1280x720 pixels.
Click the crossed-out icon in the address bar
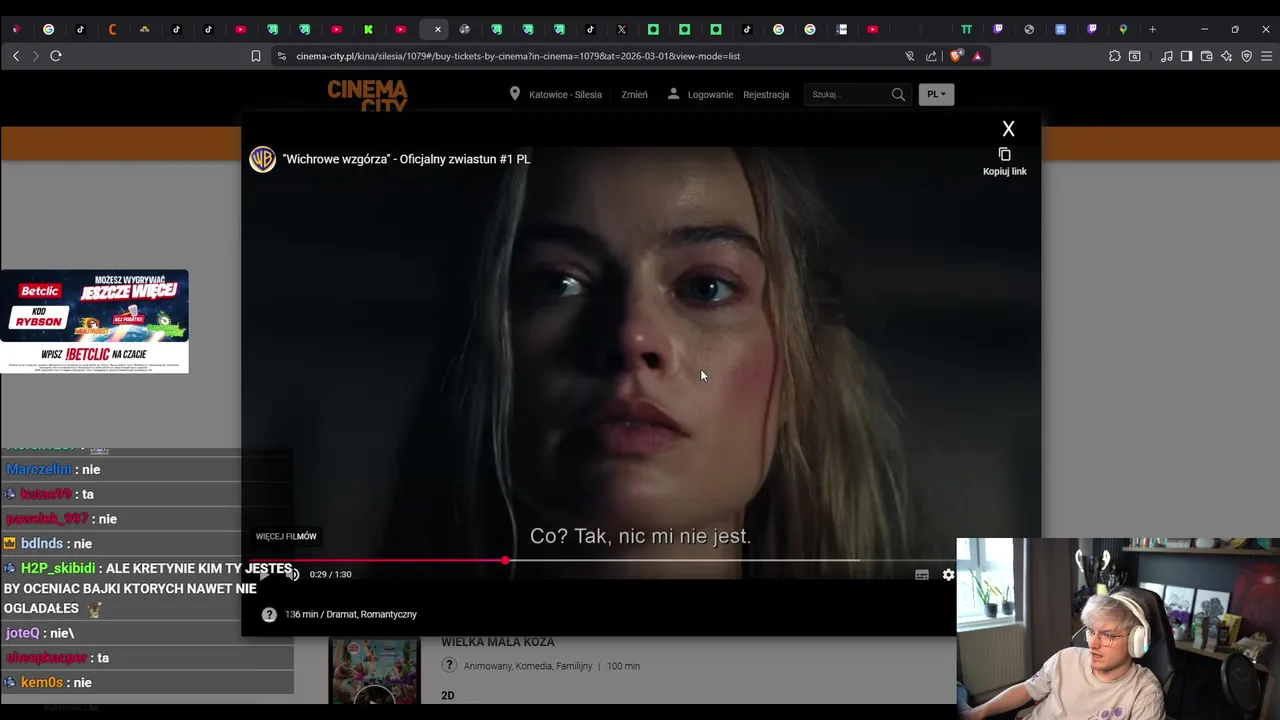(909, 56)
